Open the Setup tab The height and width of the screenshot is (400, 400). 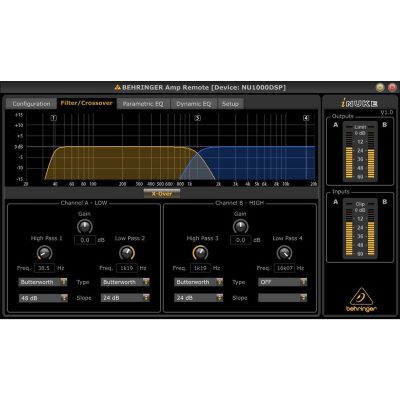coord(230,104)
